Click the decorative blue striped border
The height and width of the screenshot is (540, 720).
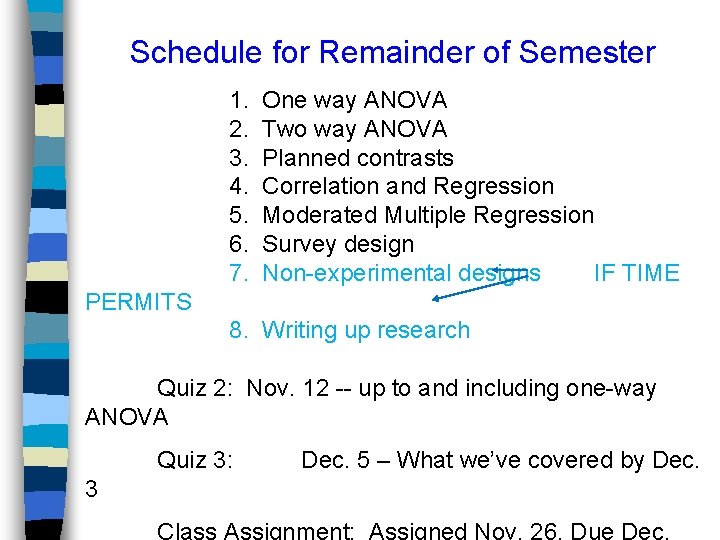coord(44,270)
